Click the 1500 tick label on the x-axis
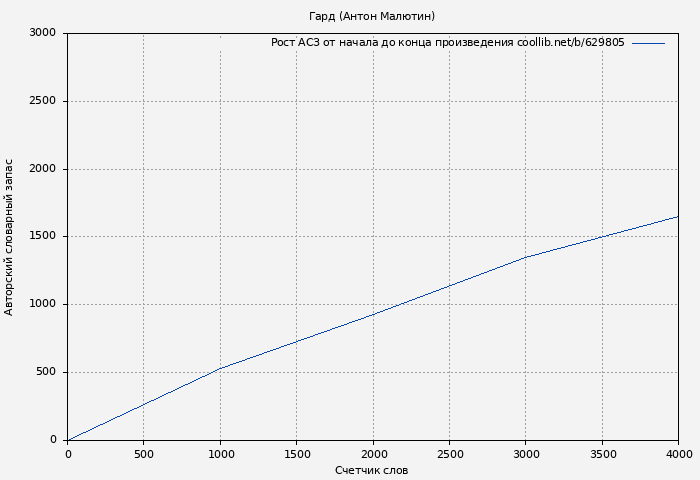This screenshot has width=700, height=480. [296, 454]
